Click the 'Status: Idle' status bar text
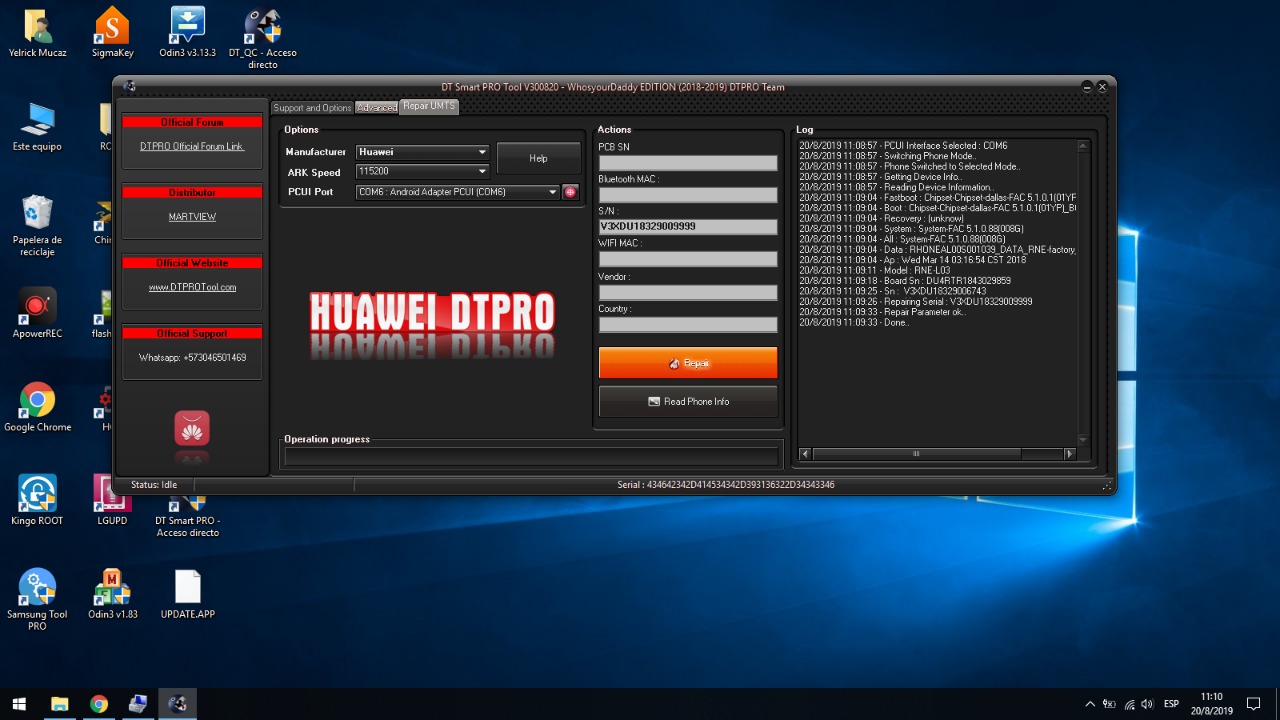 (x=154, y=485)
